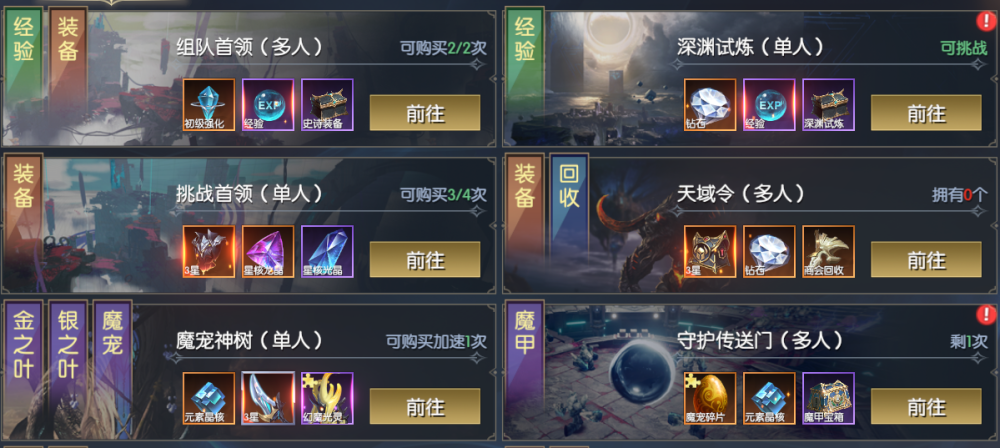Select the 星核龙晶 purple crystal icon
Screen dimensions: 1000x448
pos(268,251)
